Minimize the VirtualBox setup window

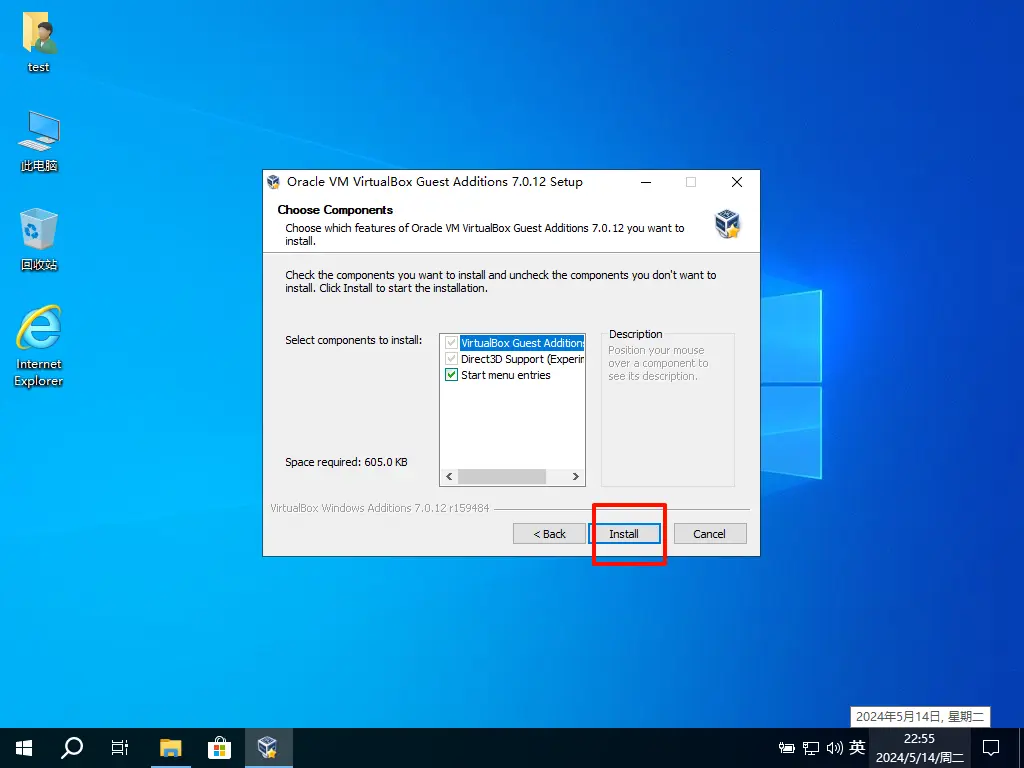tap(646, 182)
